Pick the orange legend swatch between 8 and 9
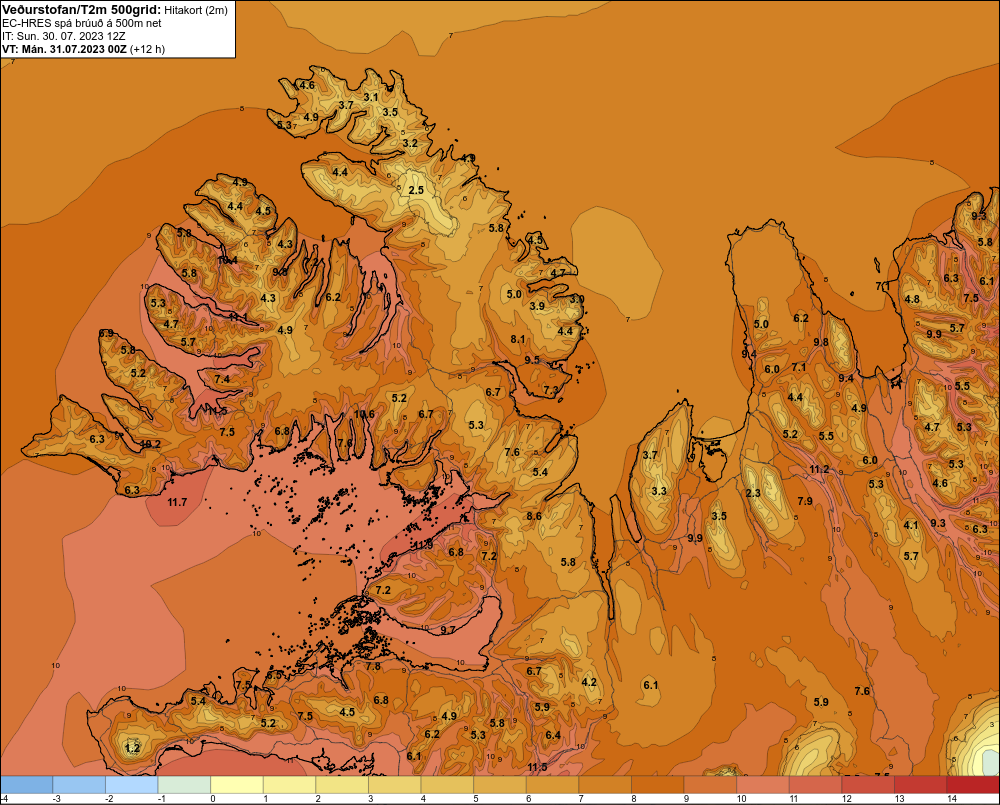The image size is (1000, 805). click(658, 785)
